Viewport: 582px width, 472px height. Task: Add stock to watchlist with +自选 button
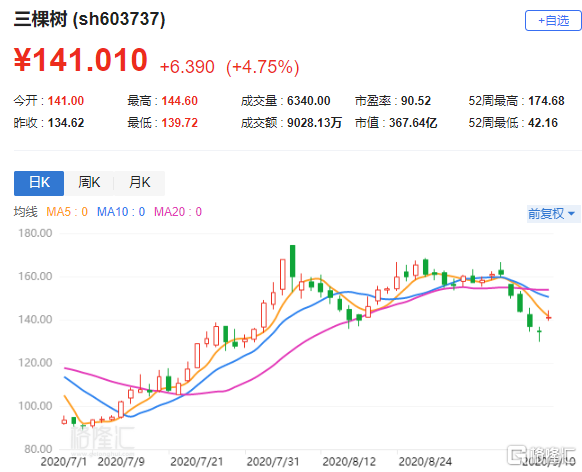click(553, 20)
